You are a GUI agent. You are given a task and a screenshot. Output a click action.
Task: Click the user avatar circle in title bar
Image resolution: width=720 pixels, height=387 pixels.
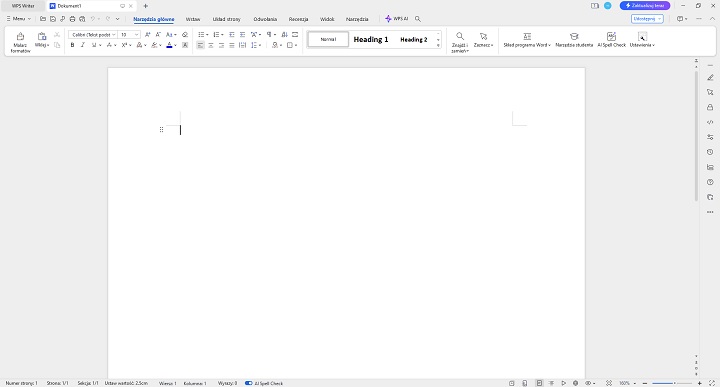click(x=608, y=6)
